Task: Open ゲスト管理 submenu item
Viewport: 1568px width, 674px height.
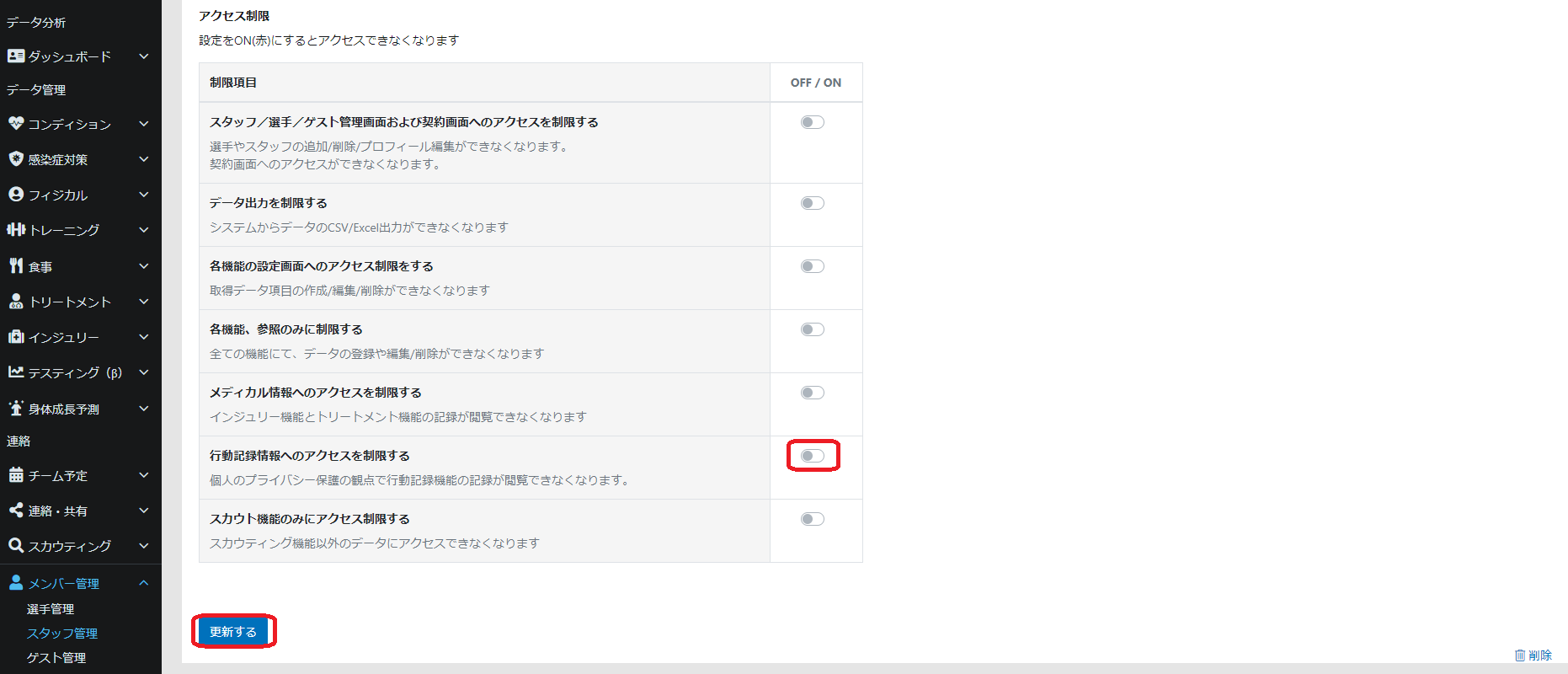Action: coord(56,658)
